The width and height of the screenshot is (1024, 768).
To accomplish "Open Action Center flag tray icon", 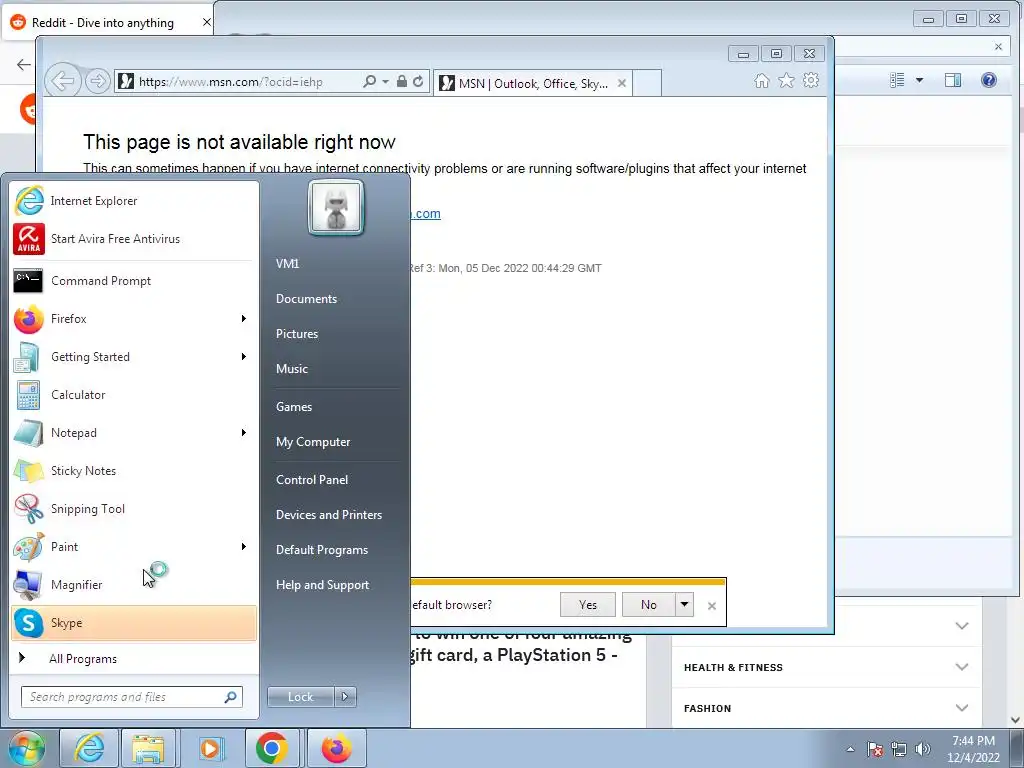I will click(x=875, y=749).
